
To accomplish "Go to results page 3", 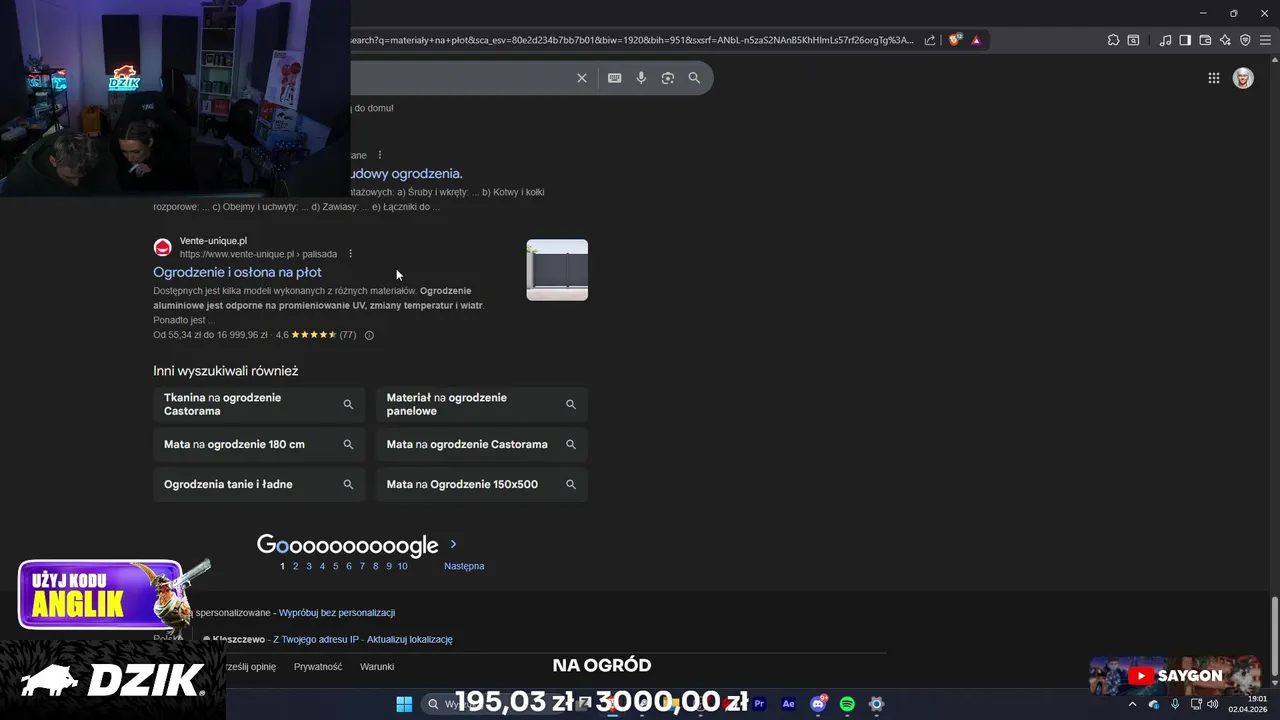I will pyautogui.click(x=308, y=566).
